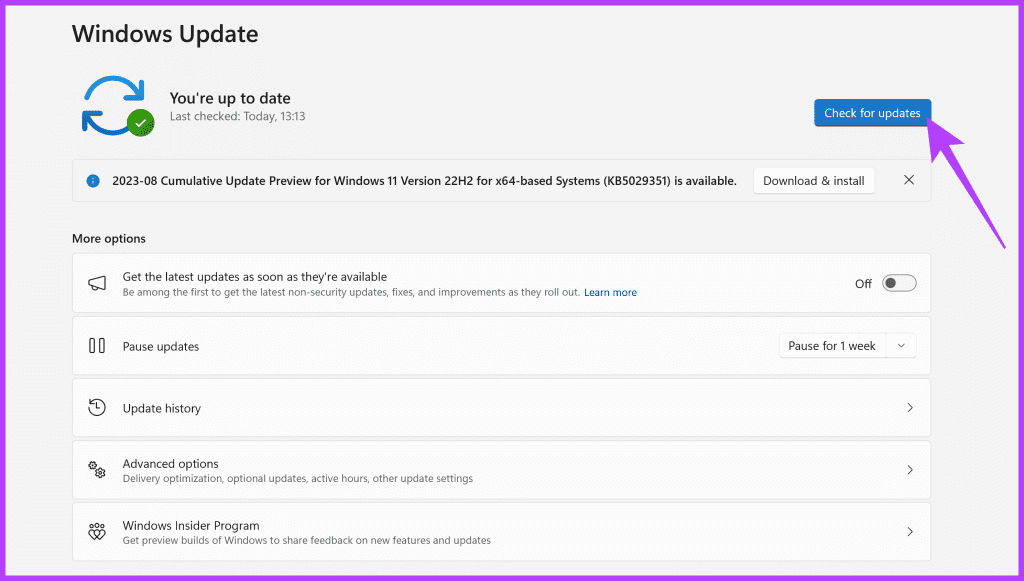Click the Delivery optimization description text
This screenshot has width=1024, height=581.
298,479
